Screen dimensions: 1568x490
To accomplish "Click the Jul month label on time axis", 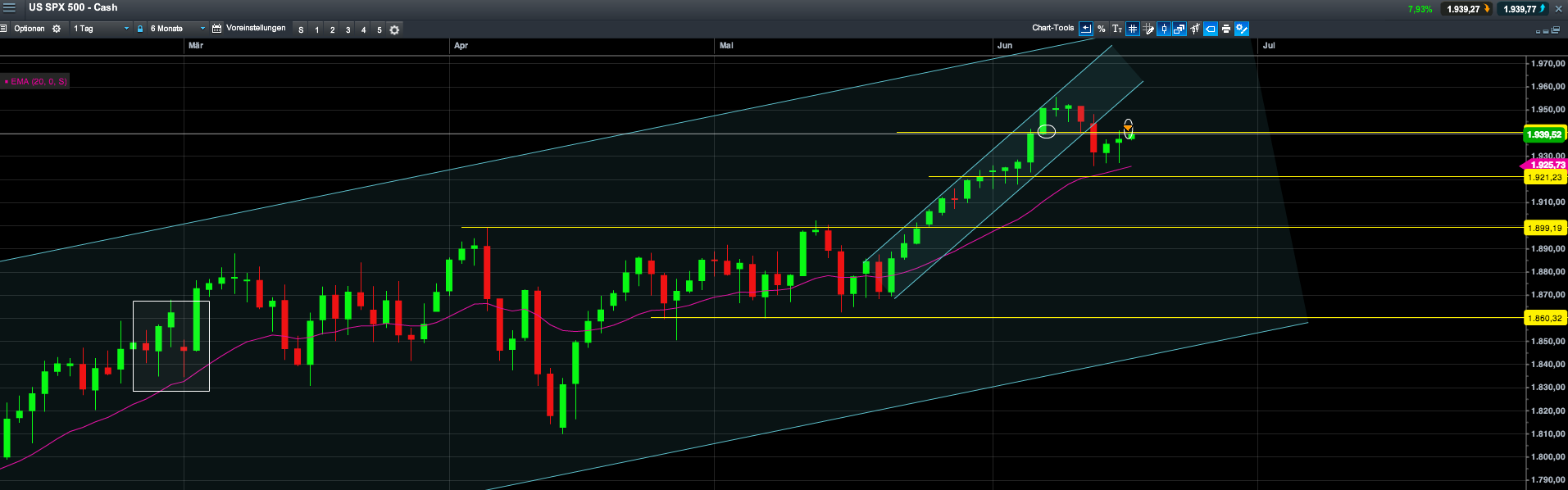I will click(x=1269, y=46).
